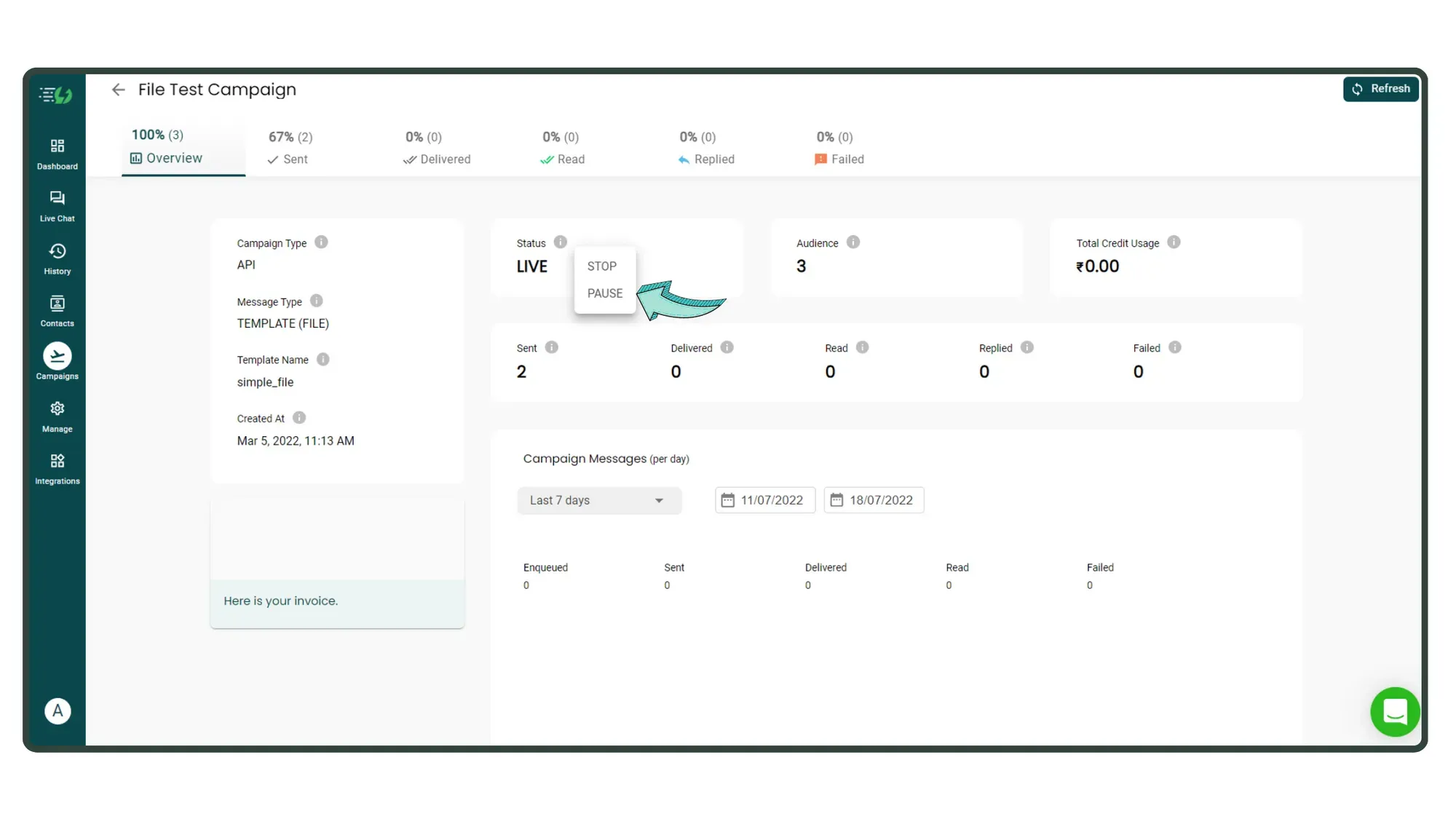Select STOP from status menu

[602, 266]
